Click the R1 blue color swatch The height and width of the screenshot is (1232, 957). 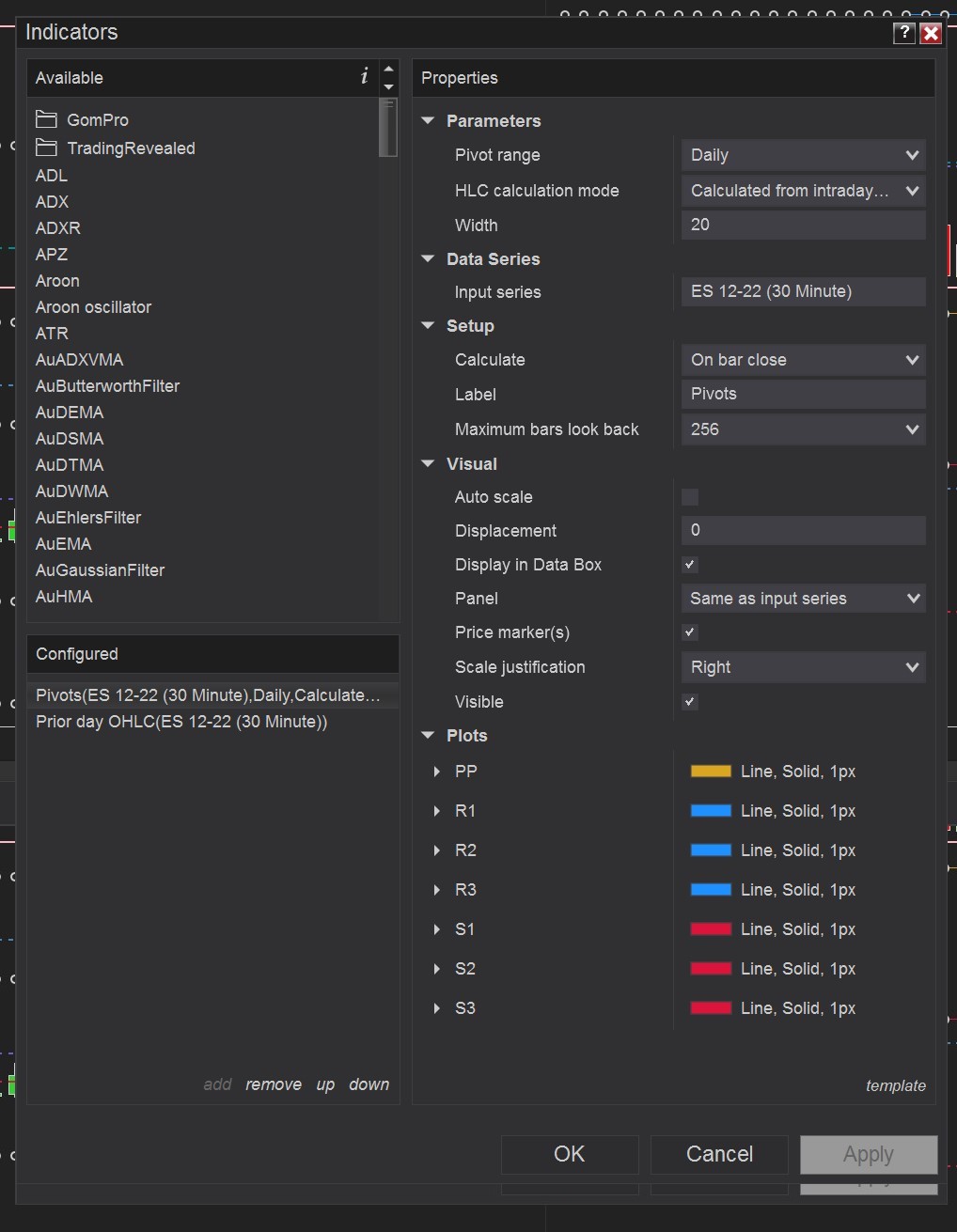coord(711,811)
